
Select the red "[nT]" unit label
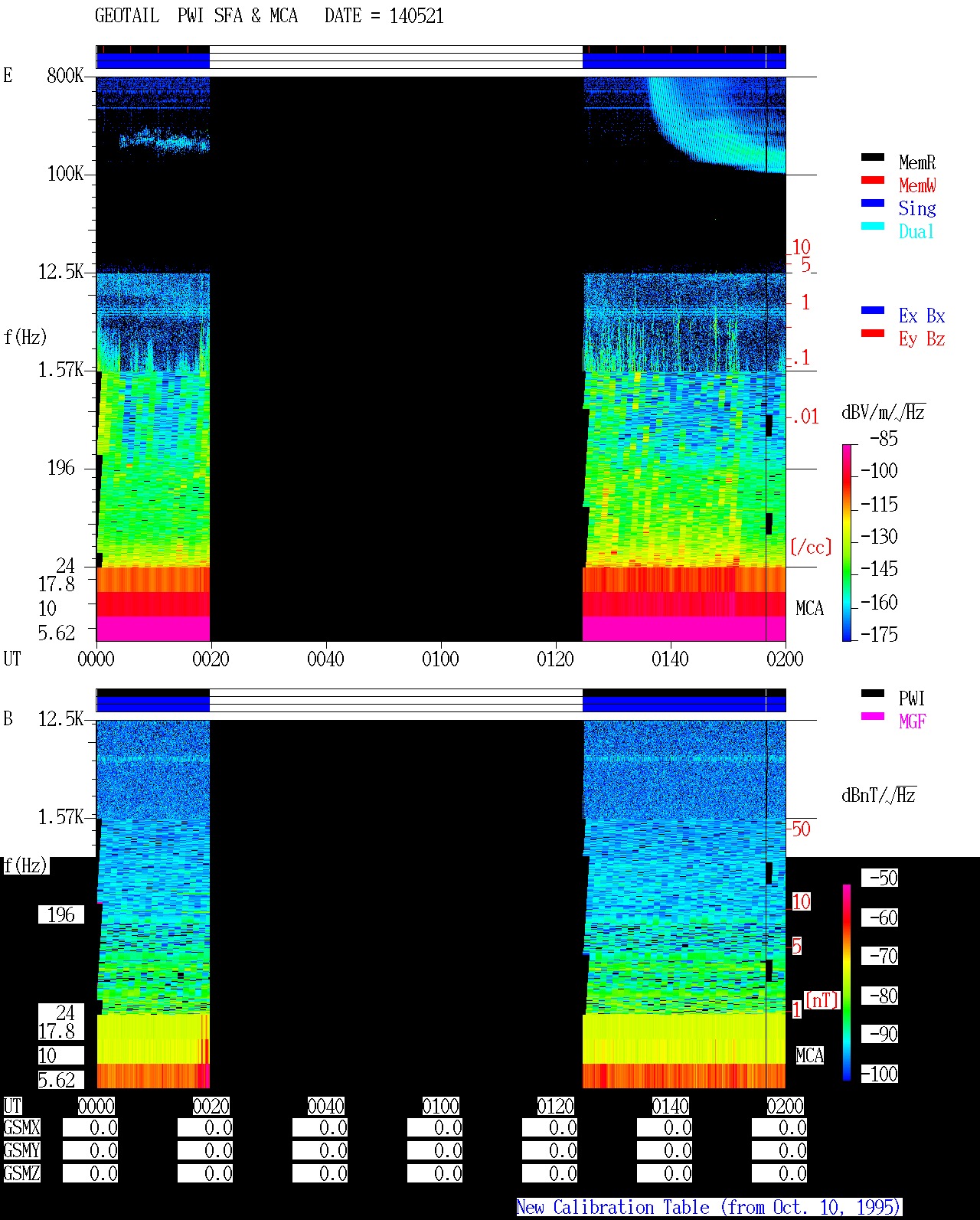(x=822, y=1000)
